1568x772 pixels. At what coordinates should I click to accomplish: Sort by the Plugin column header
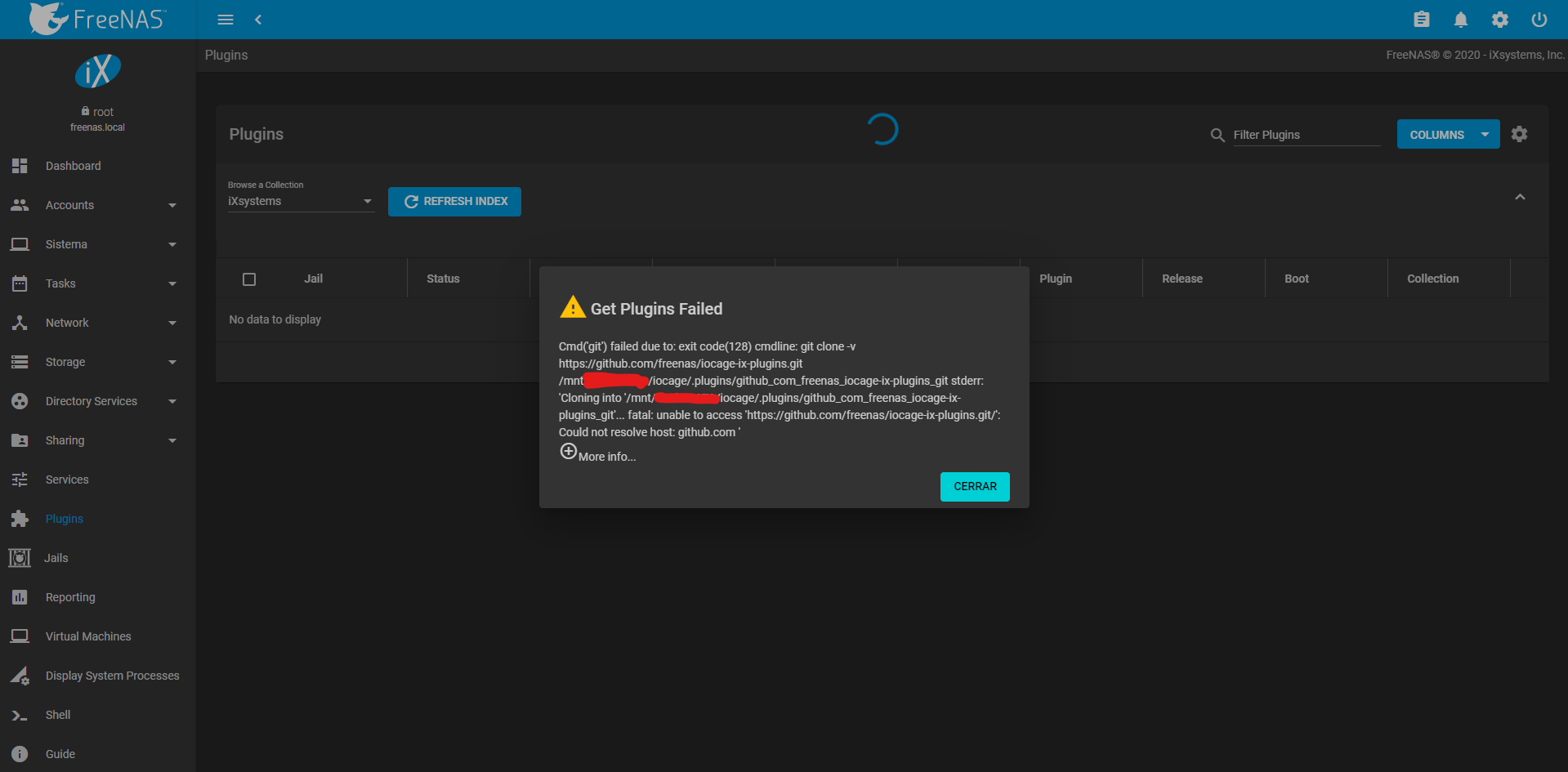point(1056,279)
